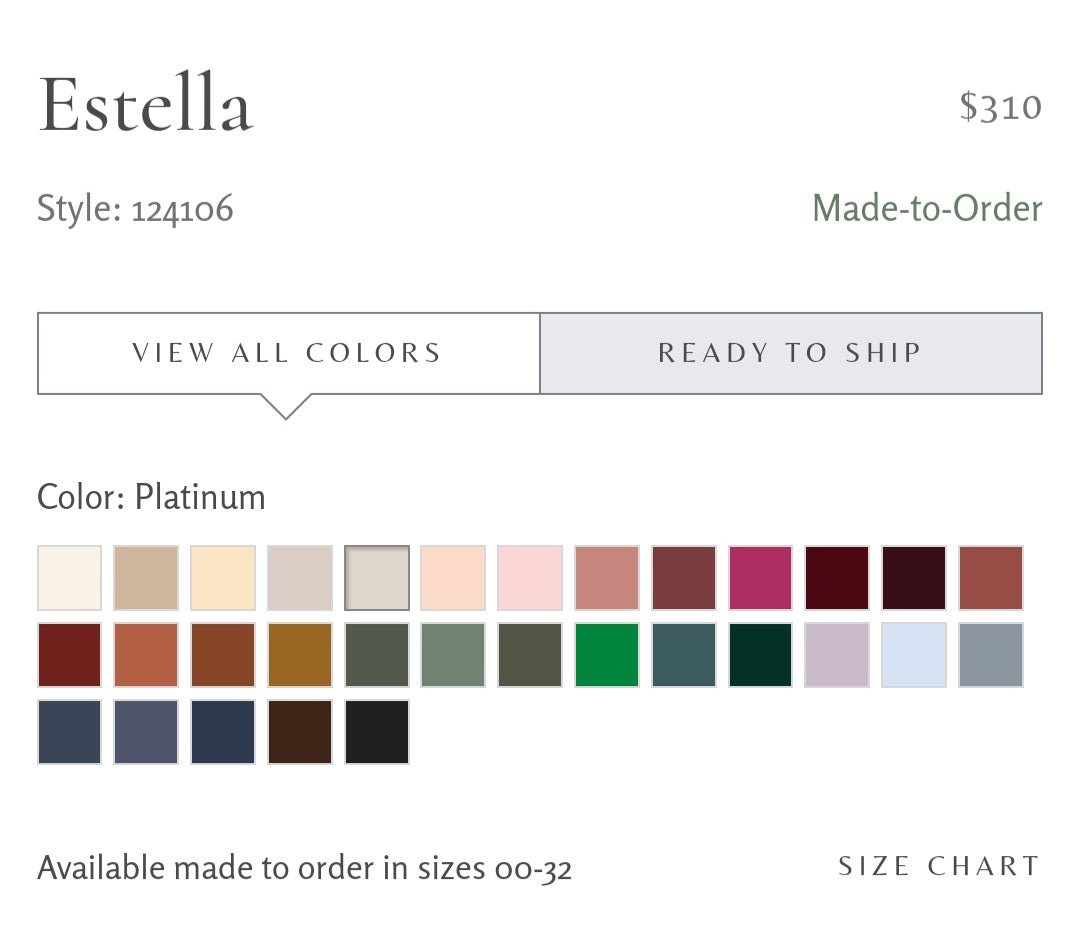Pick the sage green swatch
Viewport: 1080px width, 935px height.
pos(453,655)
